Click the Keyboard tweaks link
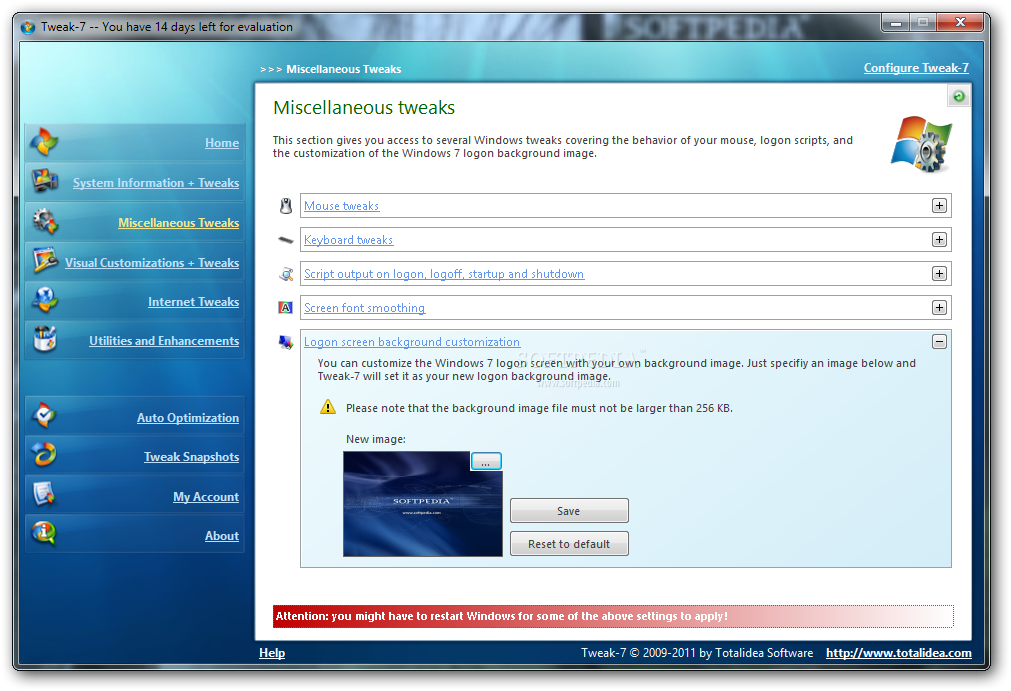This screenshot has width=1011, height=691. (348, 240)
